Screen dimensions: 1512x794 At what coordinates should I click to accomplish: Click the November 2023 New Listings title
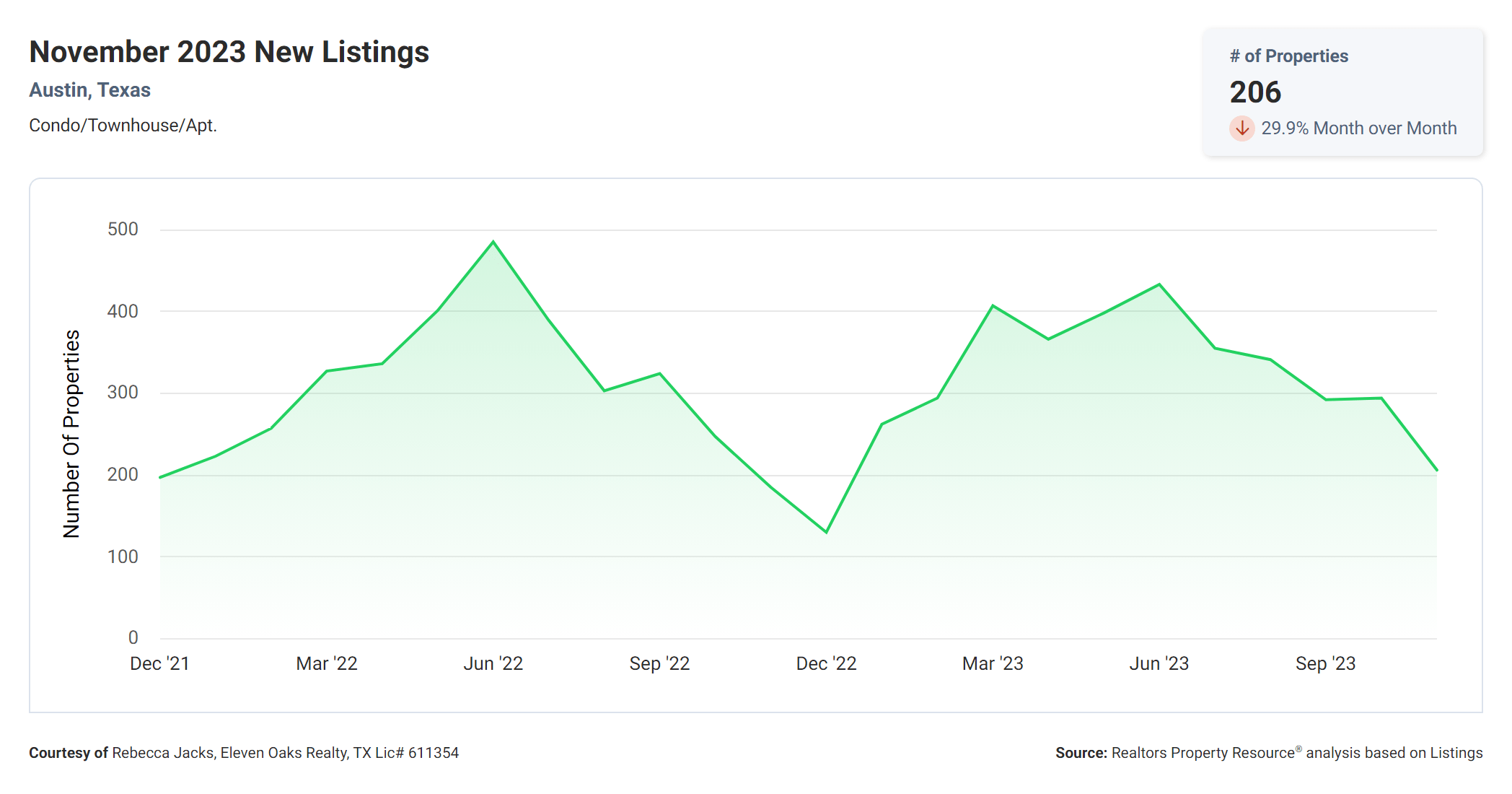(229, 52)
